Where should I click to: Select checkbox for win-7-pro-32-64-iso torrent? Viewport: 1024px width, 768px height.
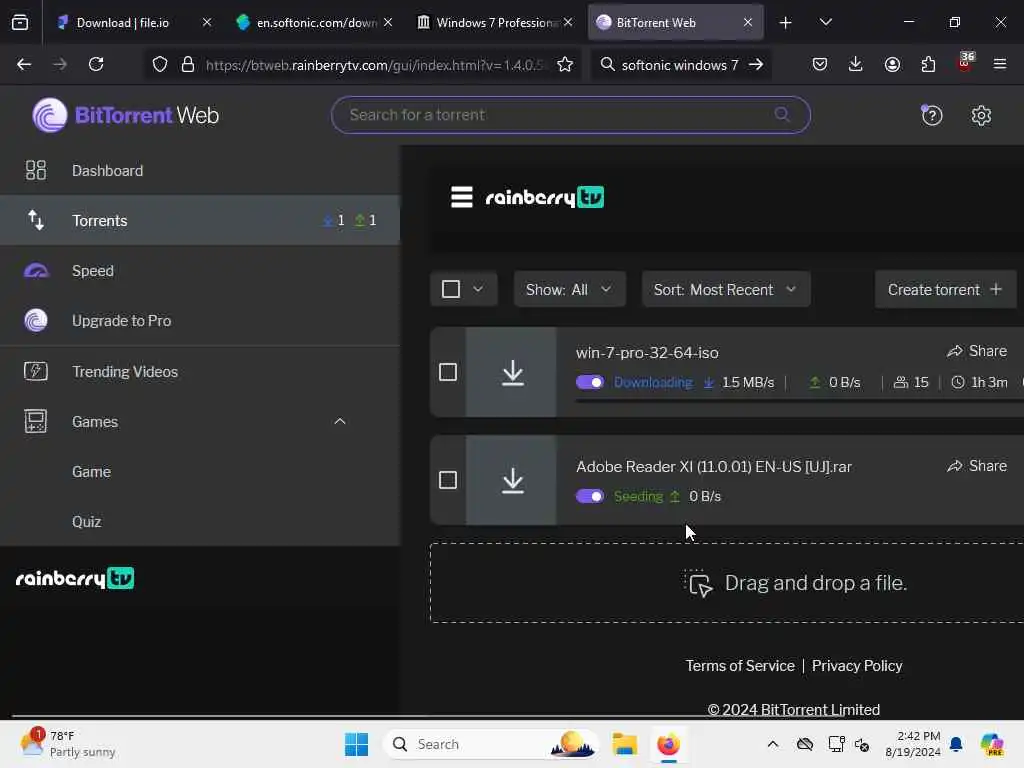point(448,372)
